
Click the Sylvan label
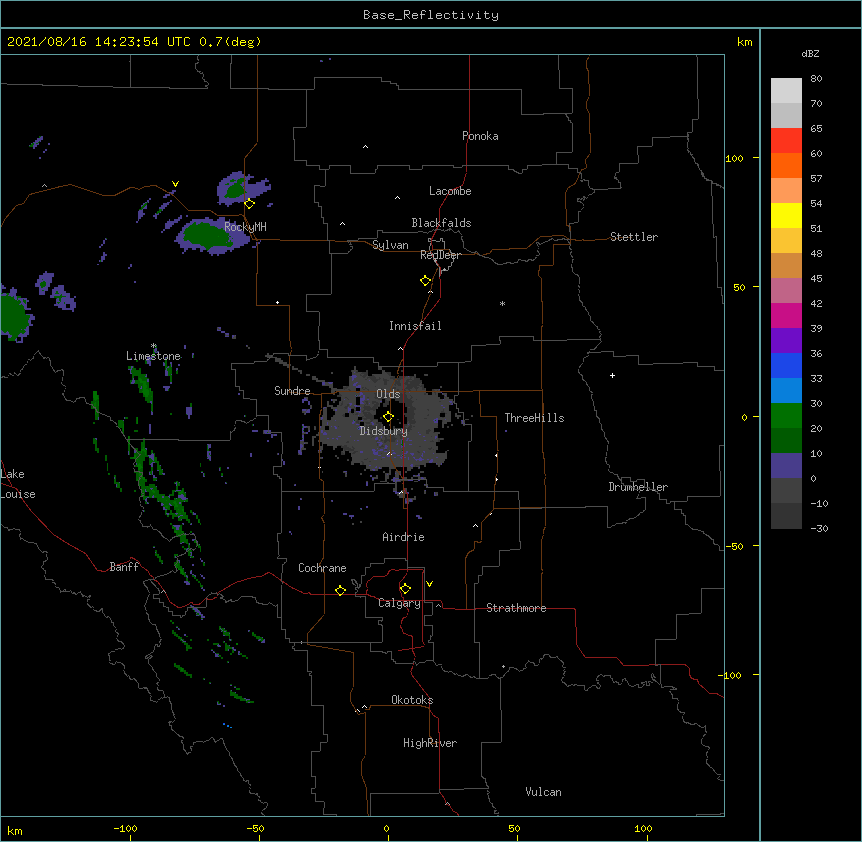[x=390, y=245]
